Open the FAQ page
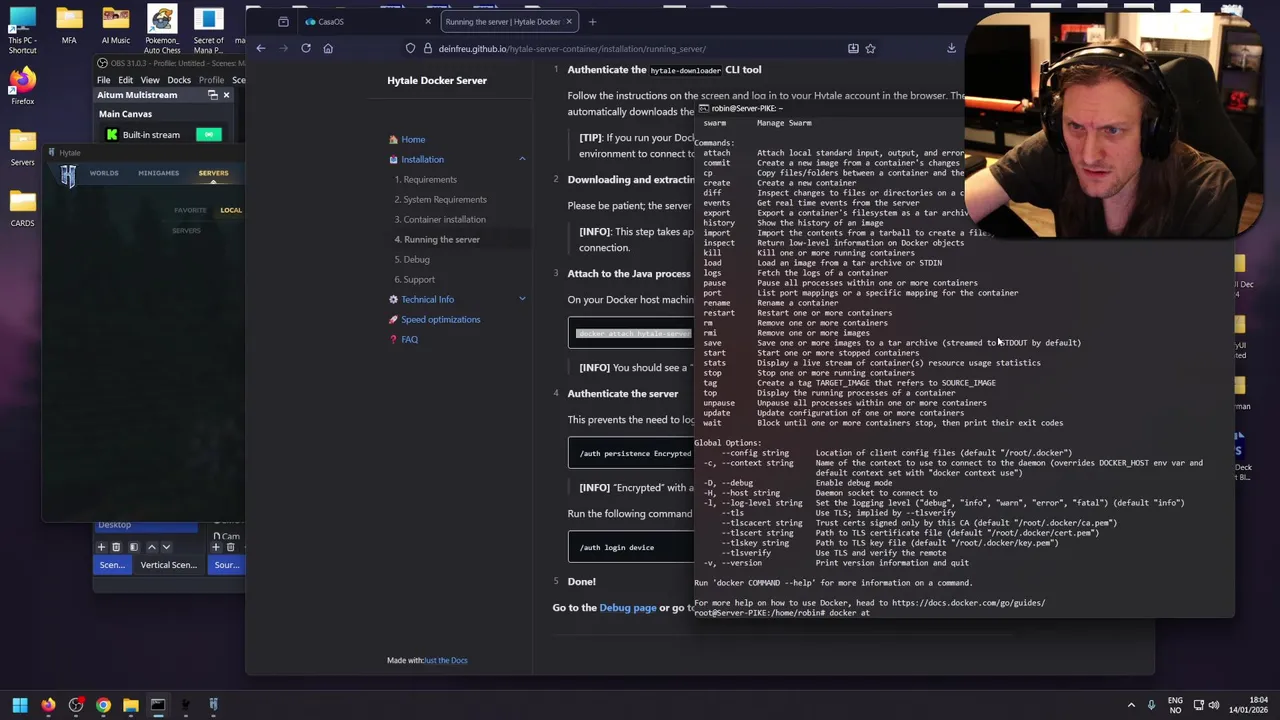1280x720 pixels. click(x=409, y=339)
